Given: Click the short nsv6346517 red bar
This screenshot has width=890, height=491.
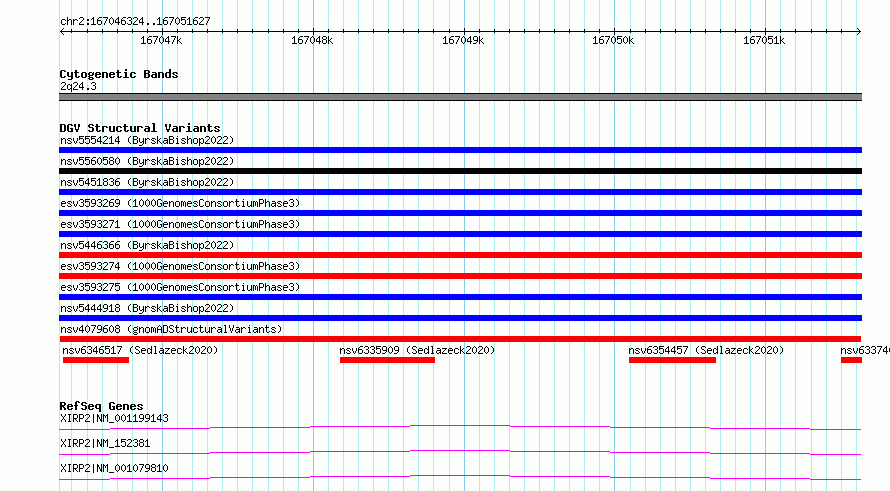Looking at the screenshot, I should click(96, 360).
